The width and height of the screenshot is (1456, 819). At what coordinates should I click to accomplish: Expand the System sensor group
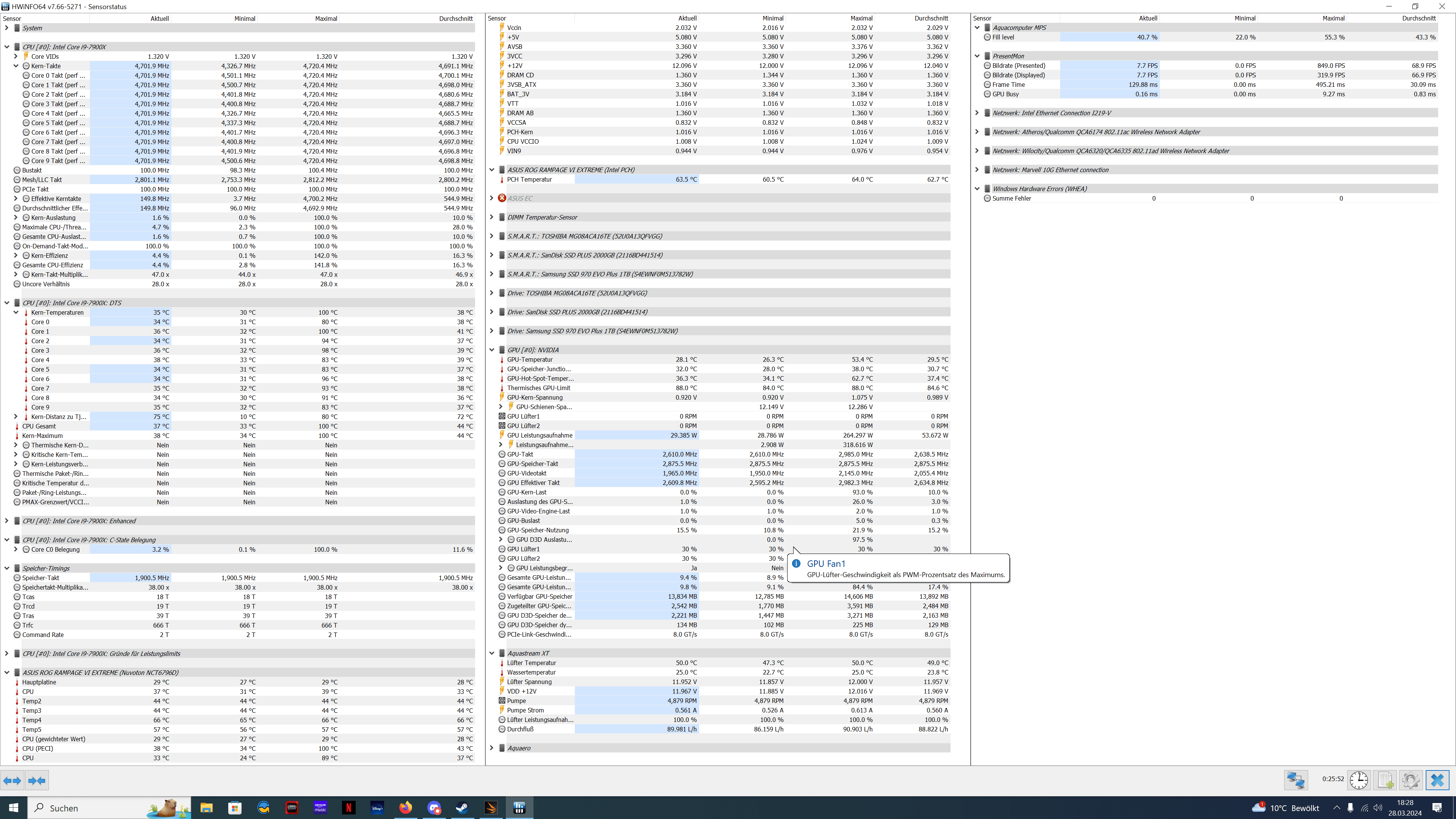[x=7, y=28]
